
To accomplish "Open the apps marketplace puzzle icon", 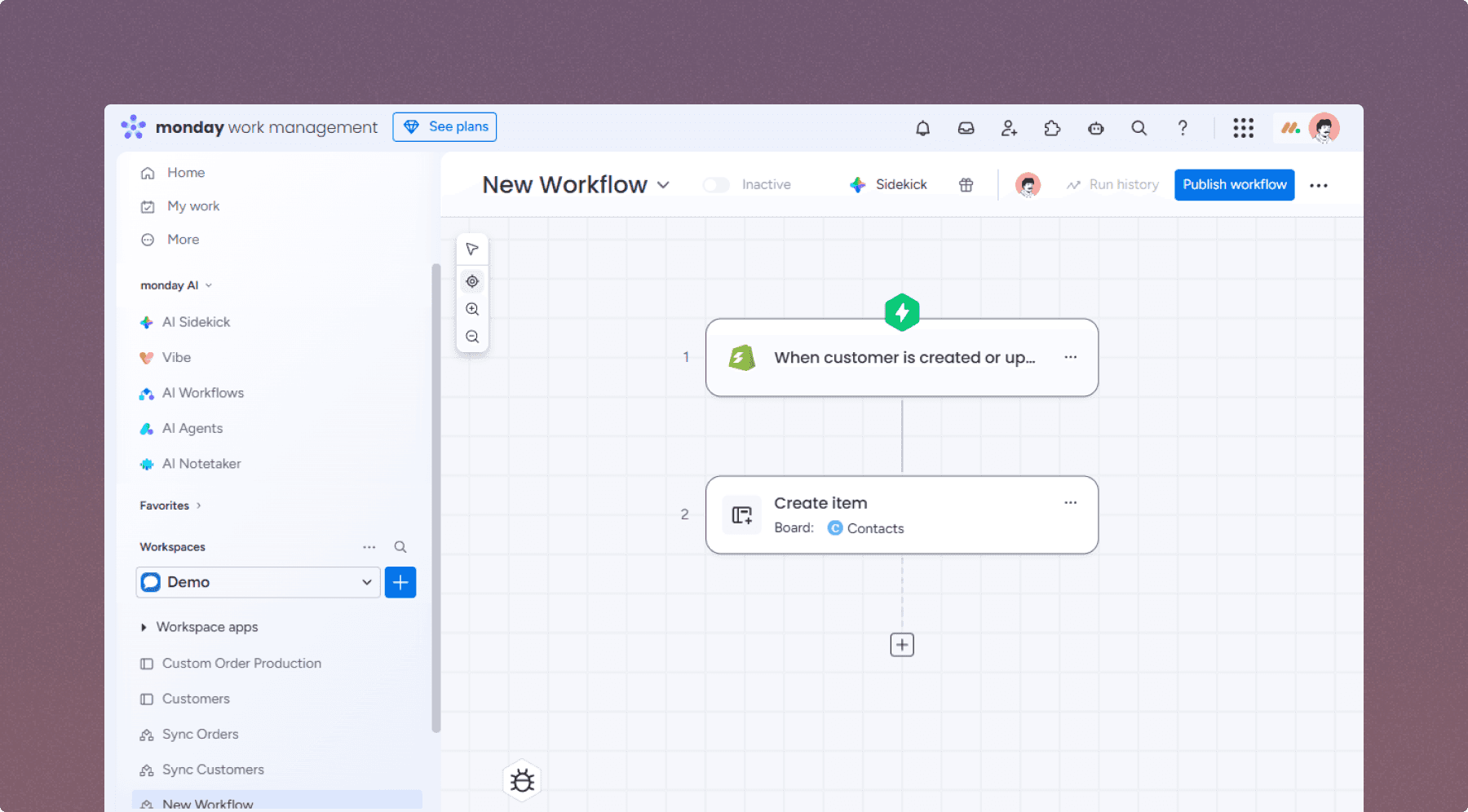I will point(1052,128).
